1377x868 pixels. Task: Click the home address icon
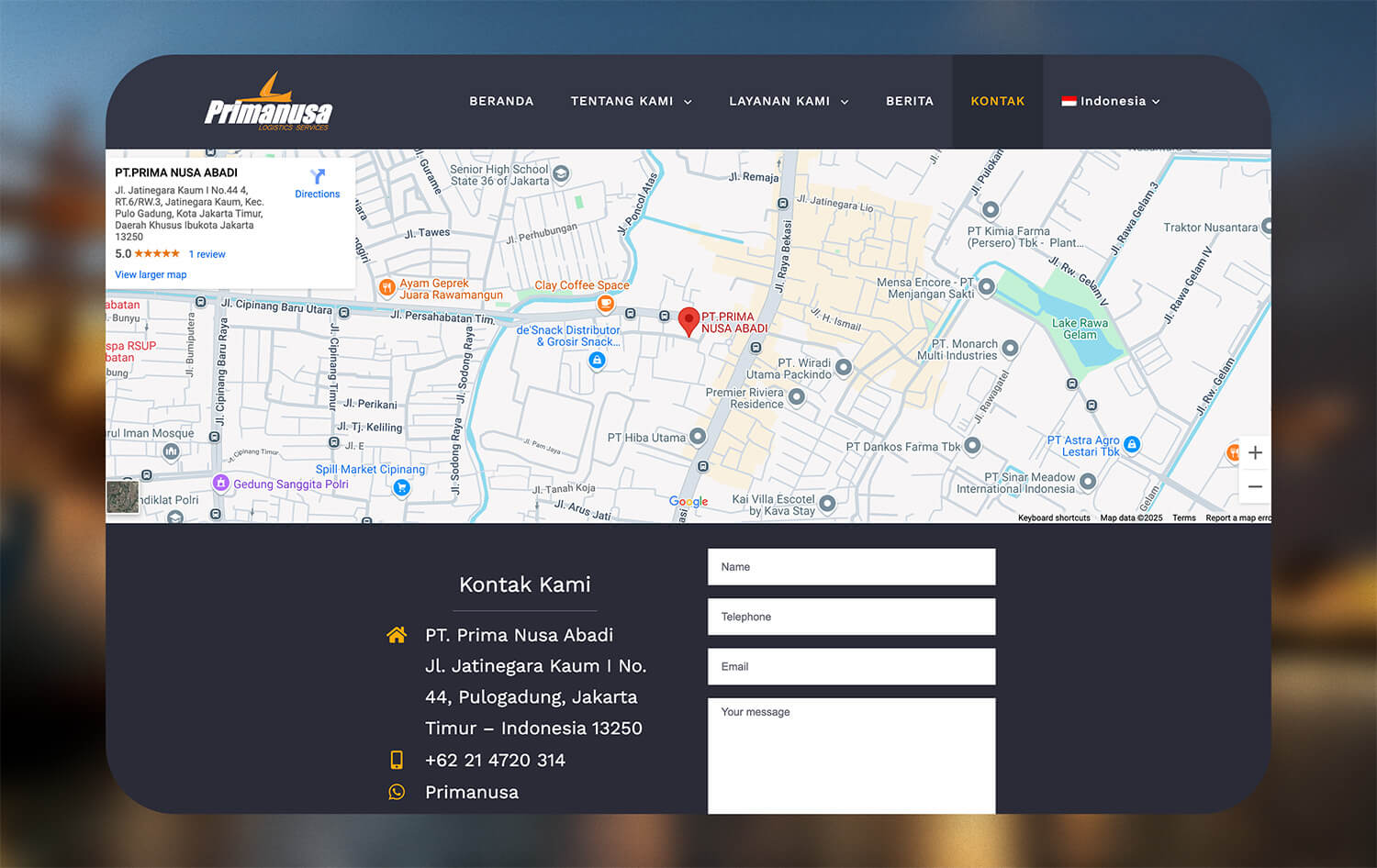pyautogui.click(x=397, y=635)
